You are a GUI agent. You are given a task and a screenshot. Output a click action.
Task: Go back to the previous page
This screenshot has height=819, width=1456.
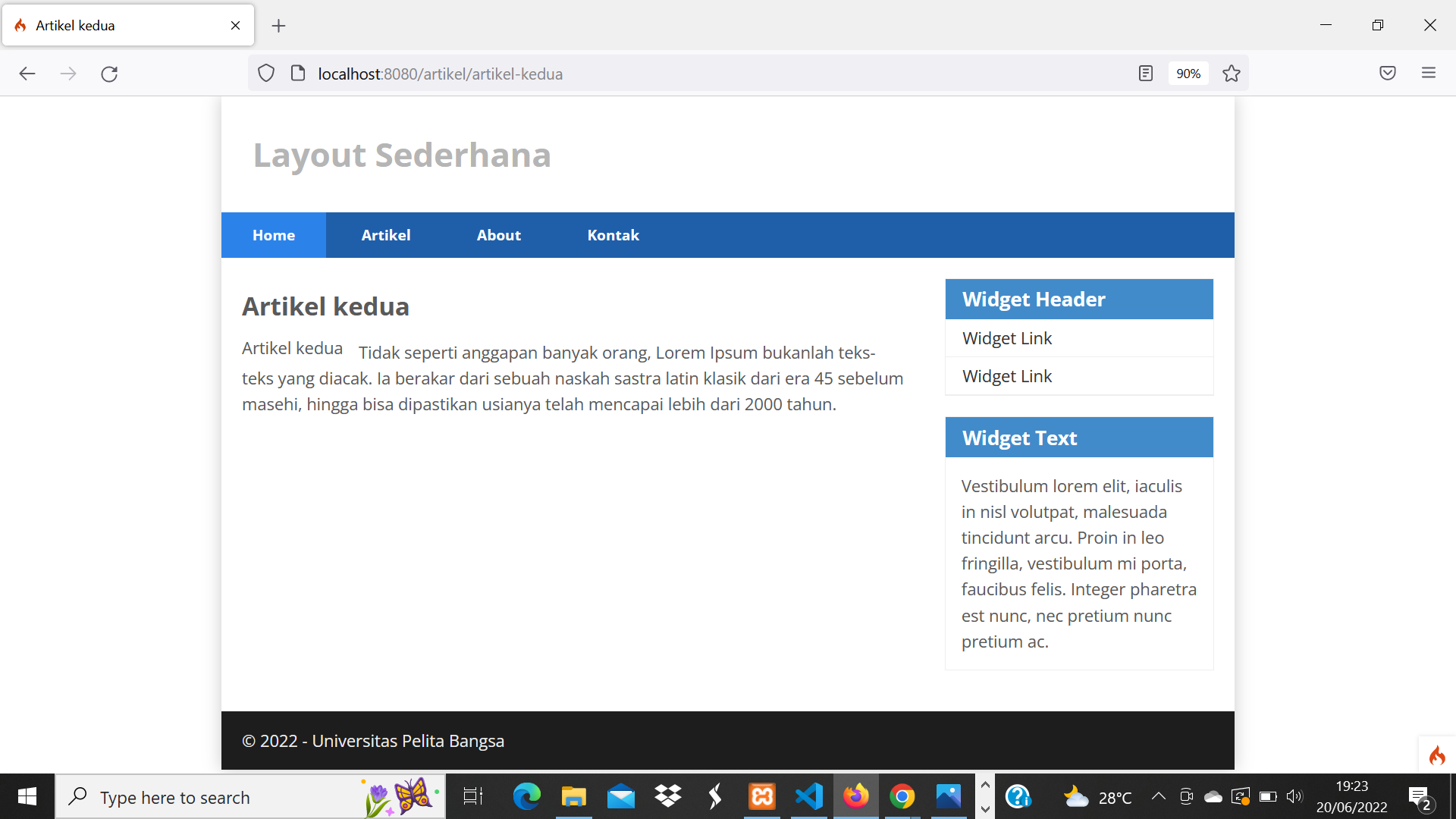coord(27,74)
